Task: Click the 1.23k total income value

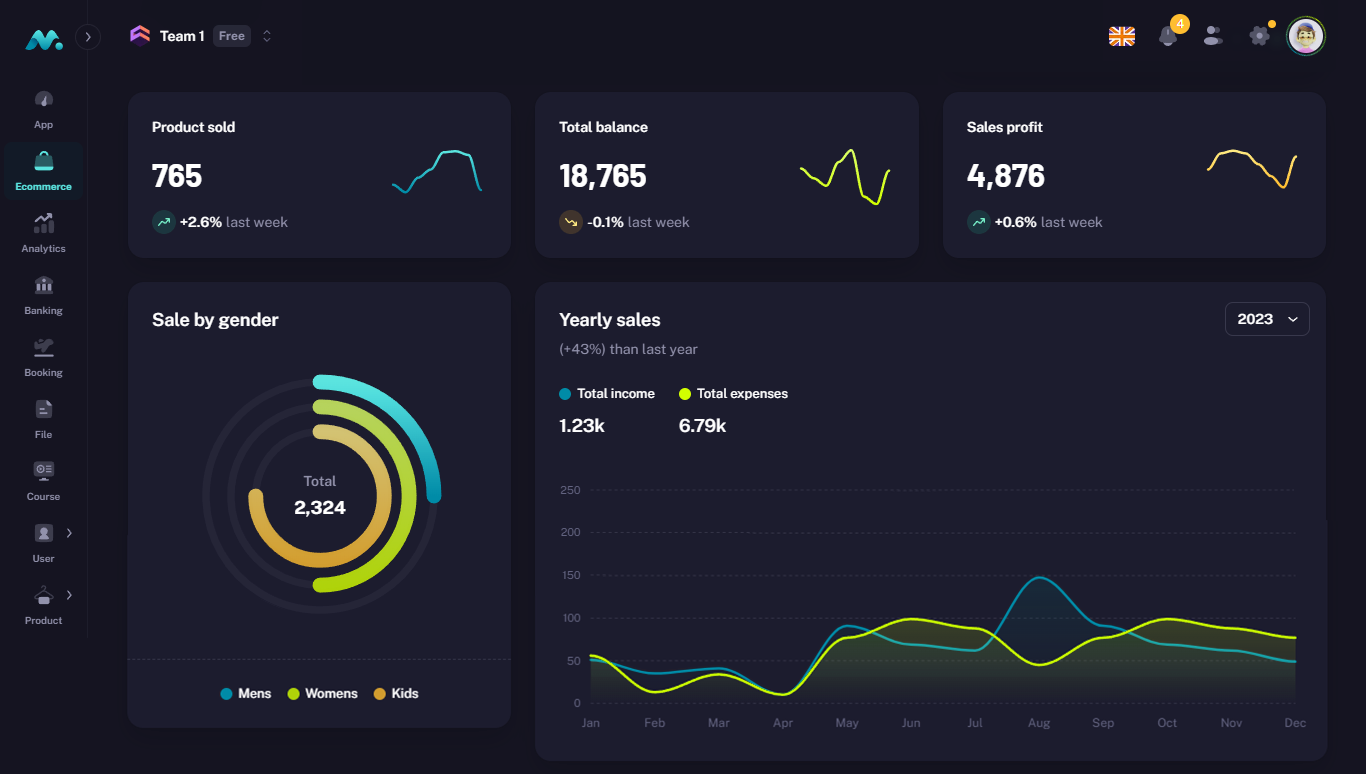Action: pyautogui.click(x=582, y=426)
